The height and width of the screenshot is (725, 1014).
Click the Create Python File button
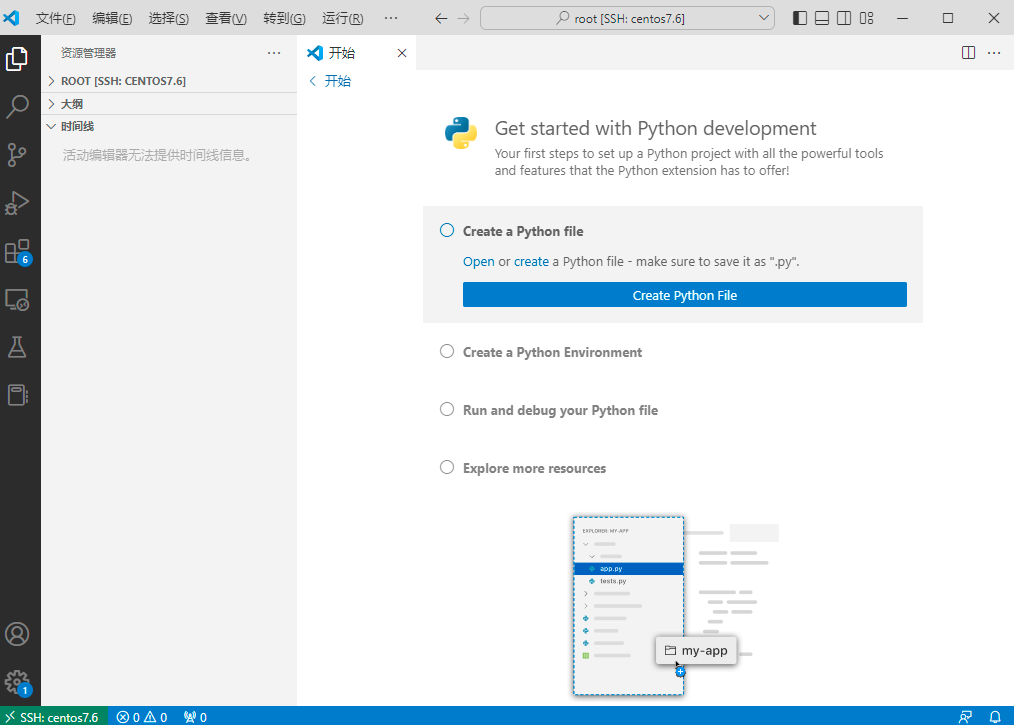(x=684, y=295)
